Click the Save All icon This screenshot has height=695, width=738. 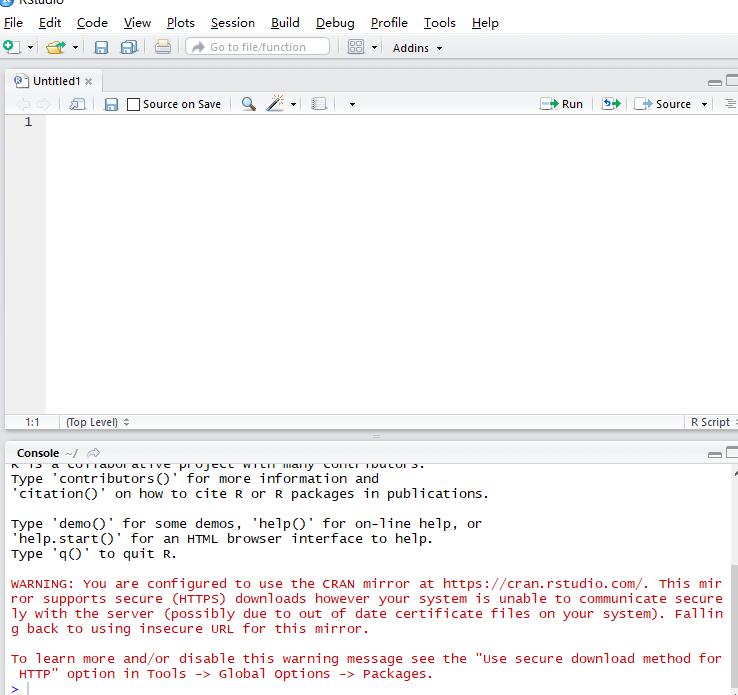(128, 47)
